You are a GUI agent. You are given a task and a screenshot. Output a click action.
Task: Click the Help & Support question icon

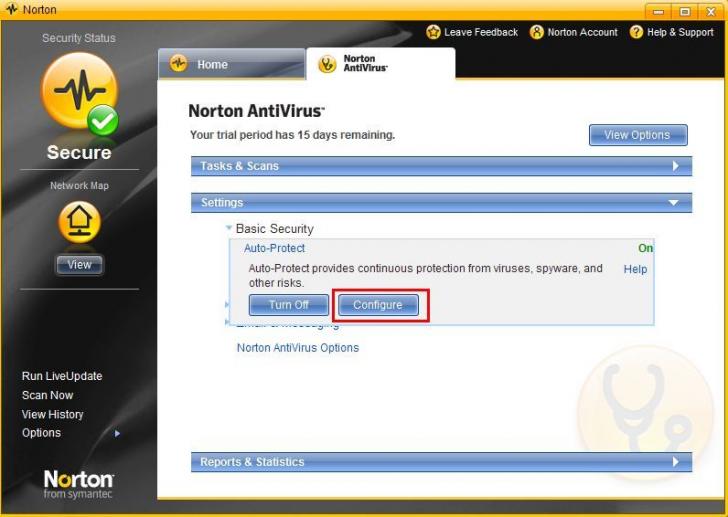[636, 32]
